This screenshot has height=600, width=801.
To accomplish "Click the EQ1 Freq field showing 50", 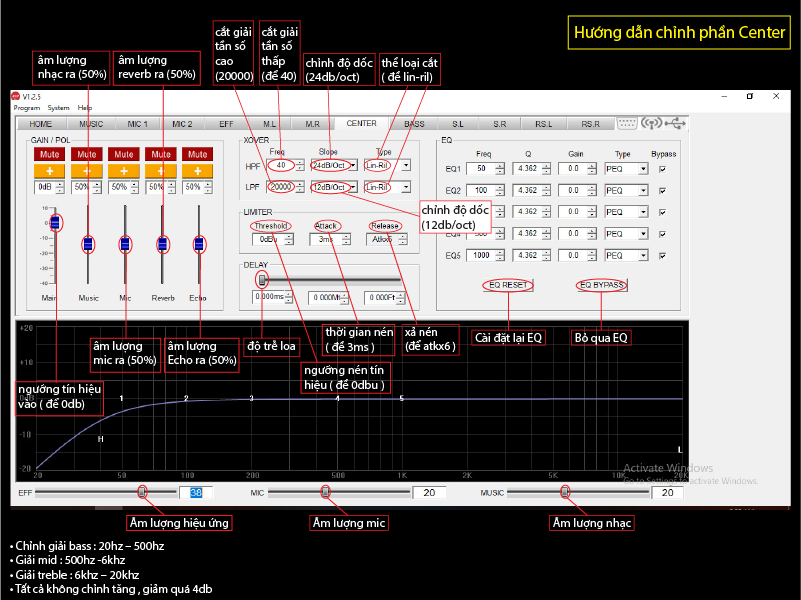I will 481,169.
